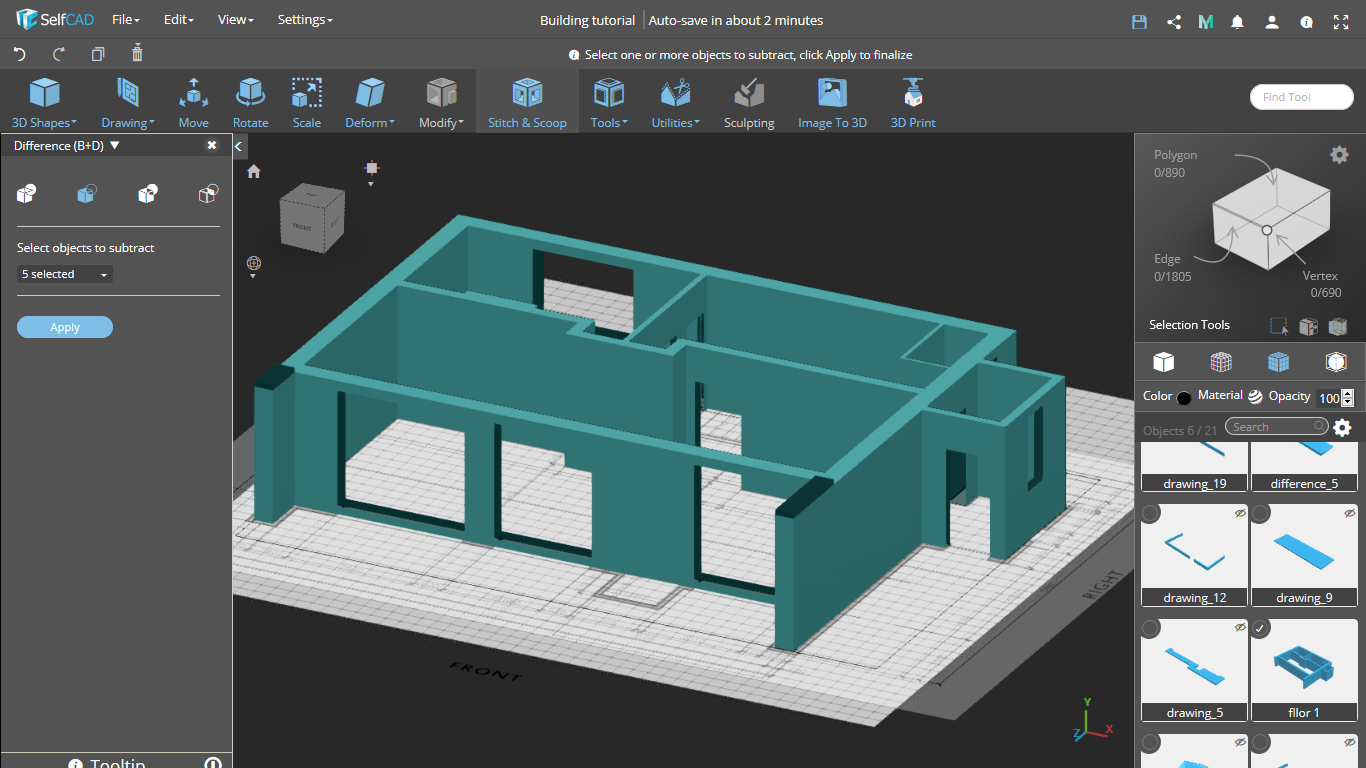
Task: Expand the Difference (B+D) panel arrow
Action: 115,145
